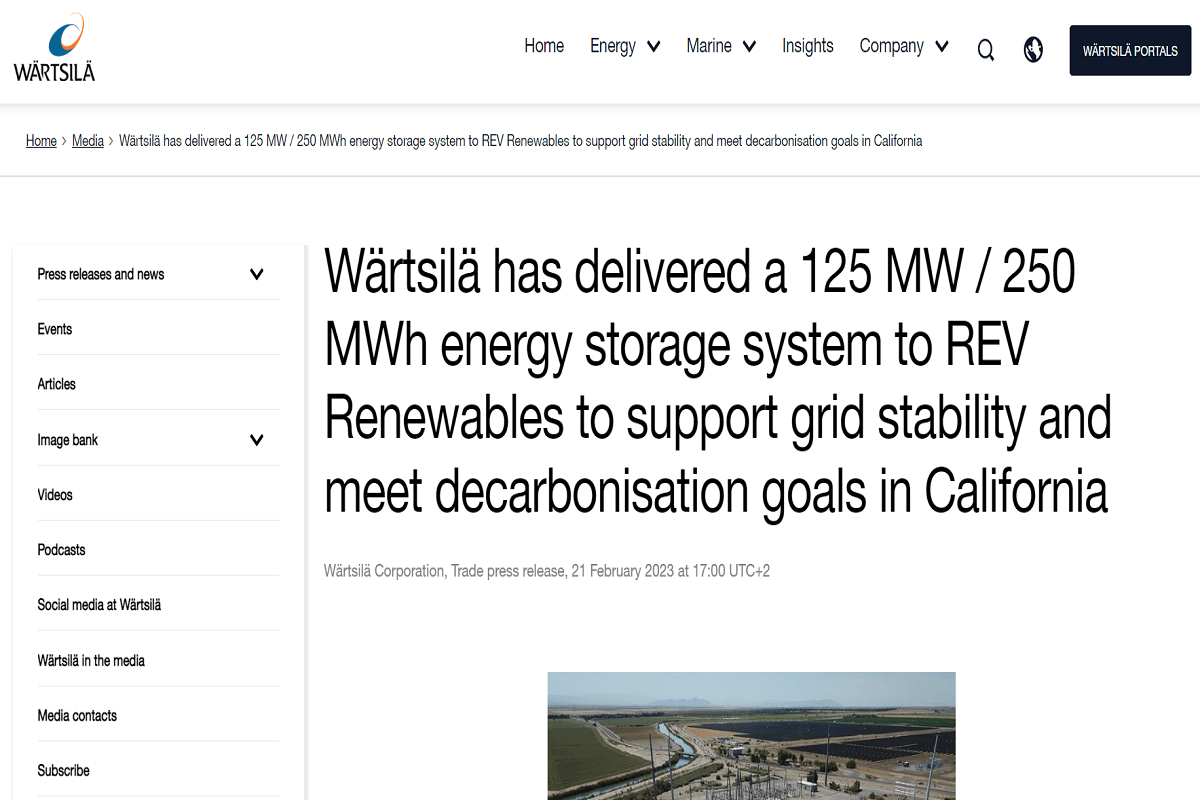Select Events in the sidebar

55,328
